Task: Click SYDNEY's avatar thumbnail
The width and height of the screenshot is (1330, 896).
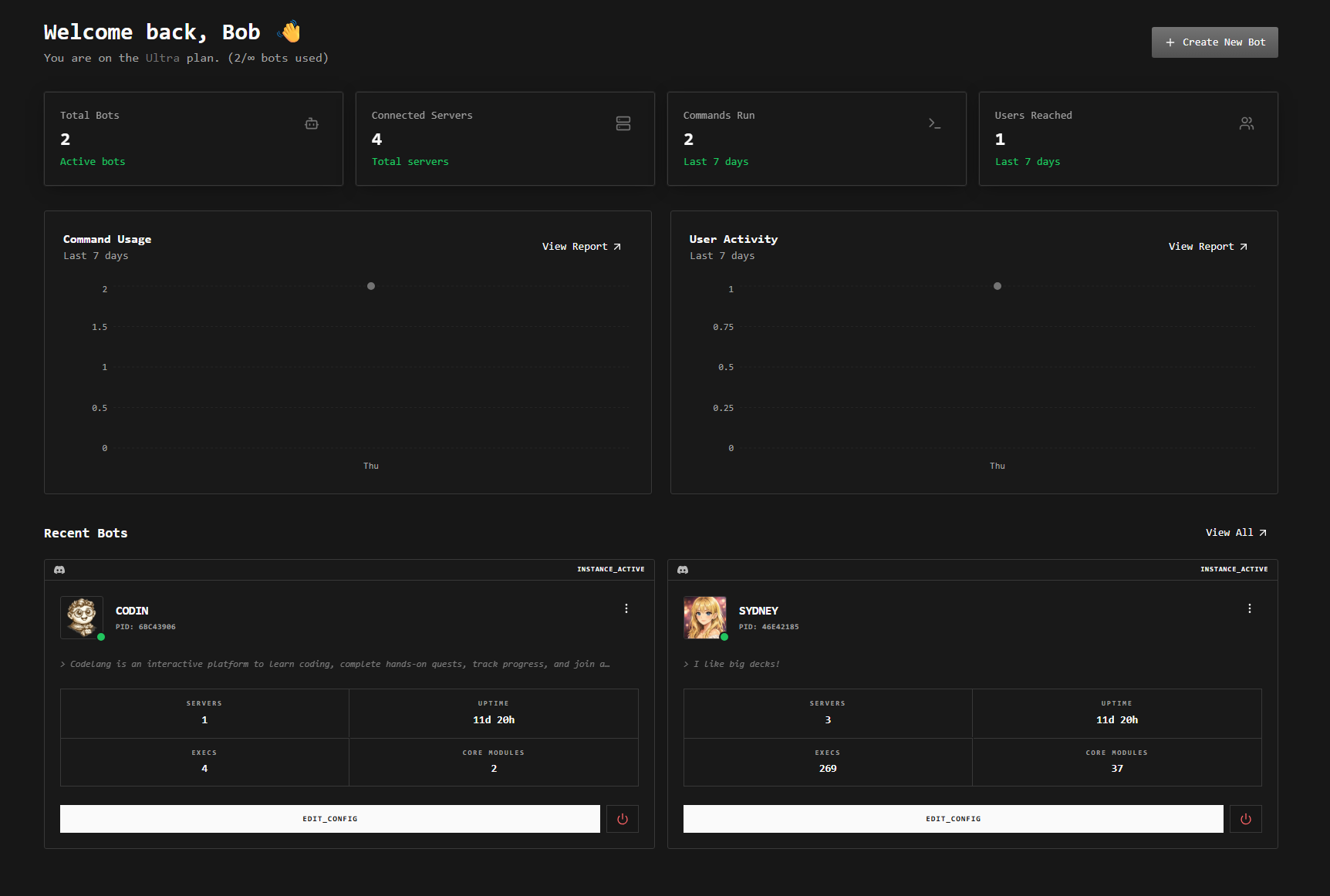Action: coord(704,617)
